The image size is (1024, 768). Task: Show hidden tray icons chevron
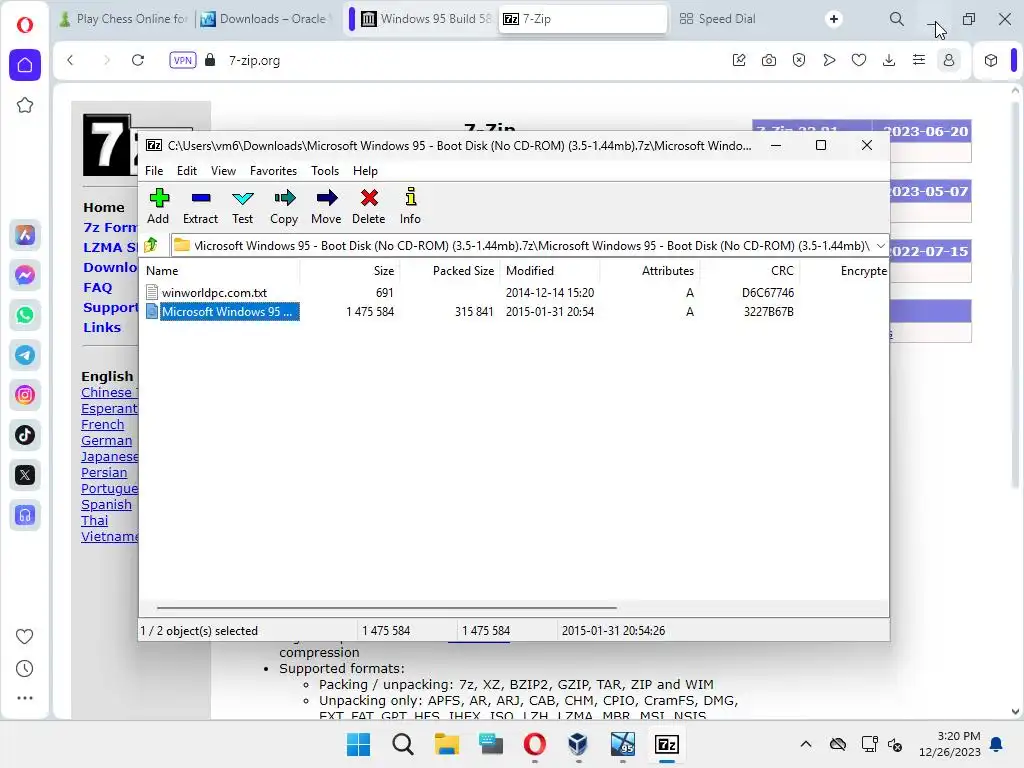(806, 744)
